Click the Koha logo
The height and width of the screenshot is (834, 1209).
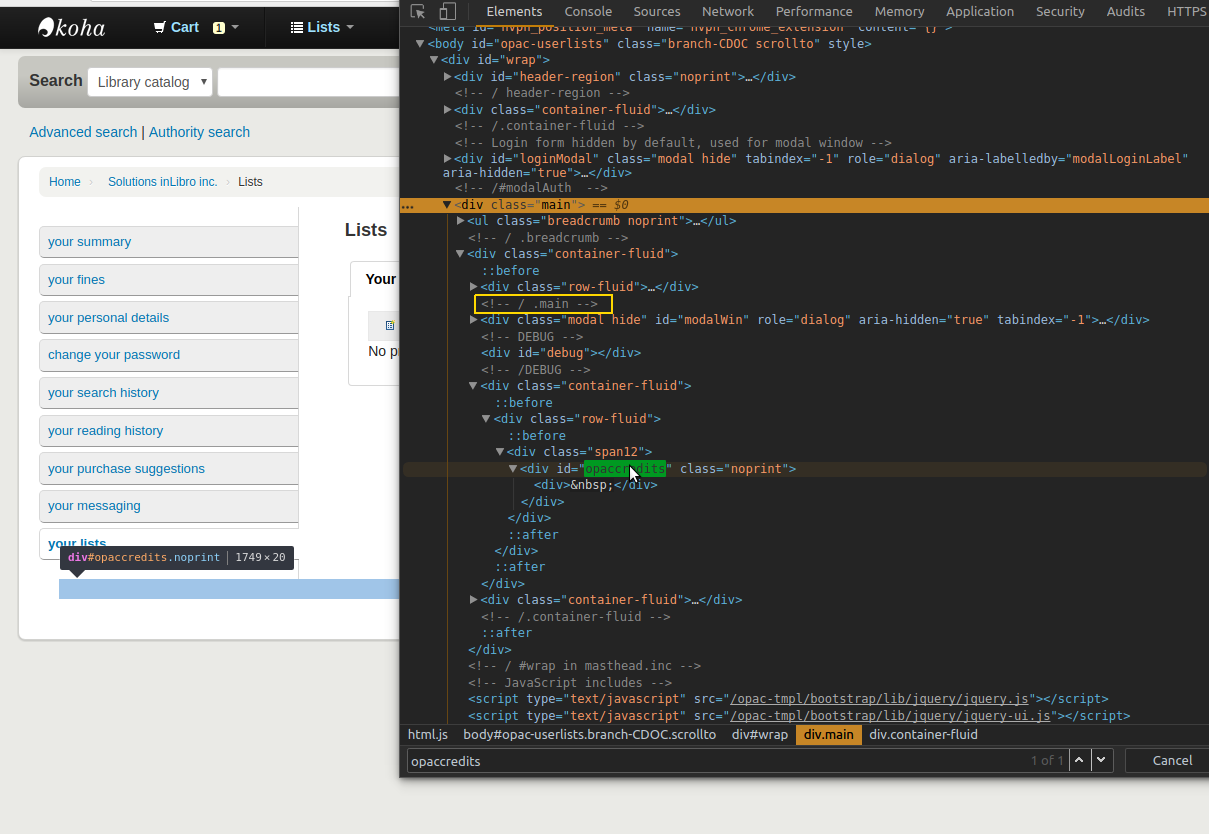click(x=71, y=27)
